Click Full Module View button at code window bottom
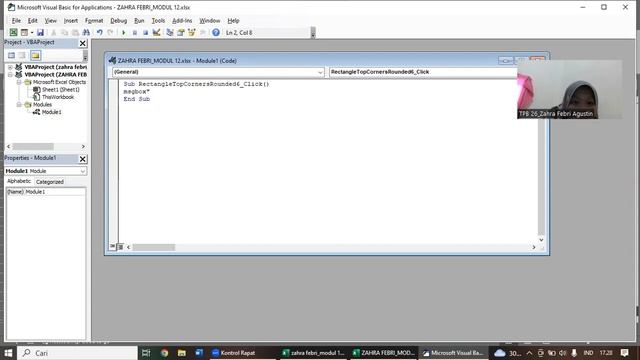Viewport: 640px width, 360px height. pyautogui.click(x=120, y=247)
